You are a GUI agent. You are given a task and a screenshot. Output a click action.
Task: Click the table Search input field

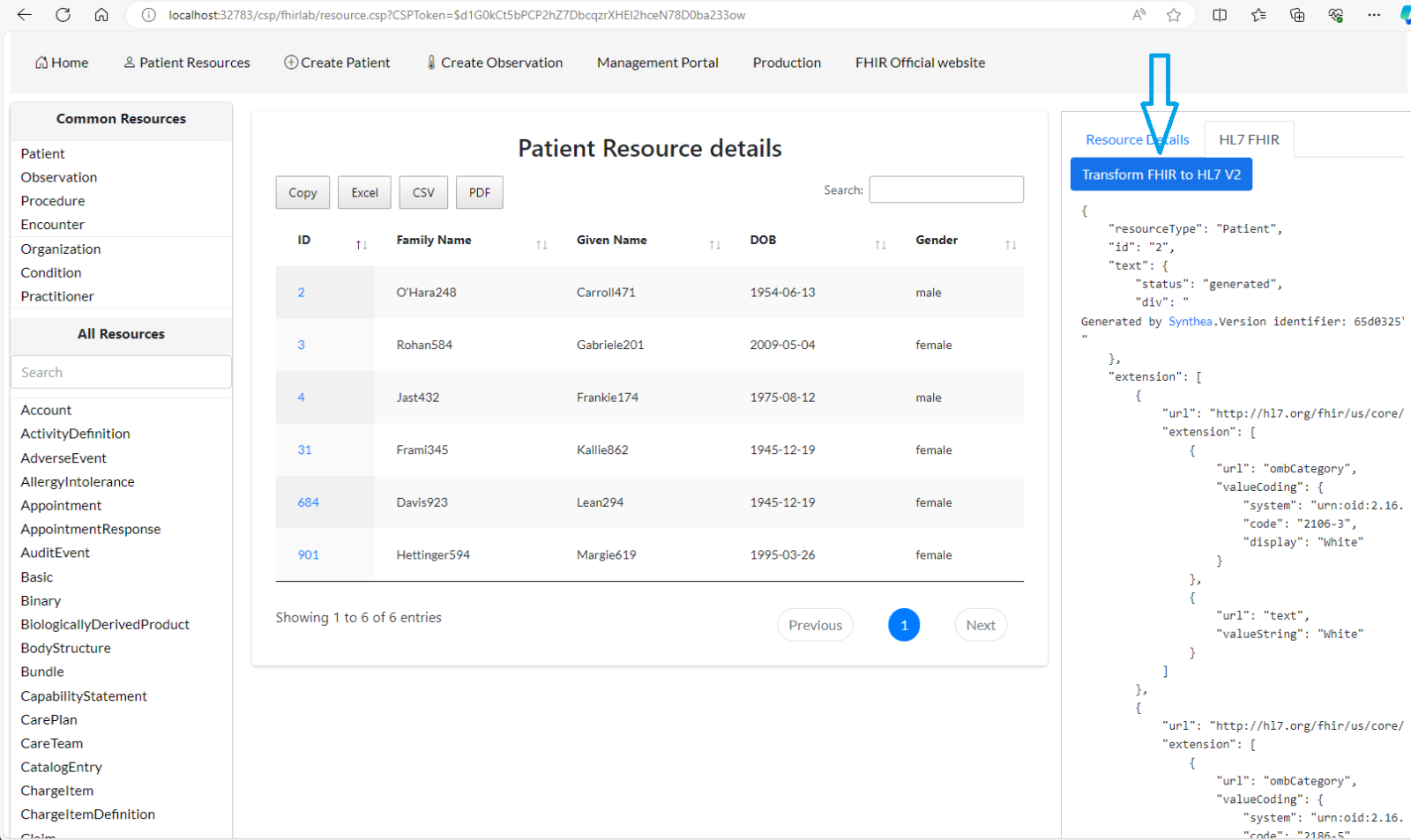[x=945, y=190]
